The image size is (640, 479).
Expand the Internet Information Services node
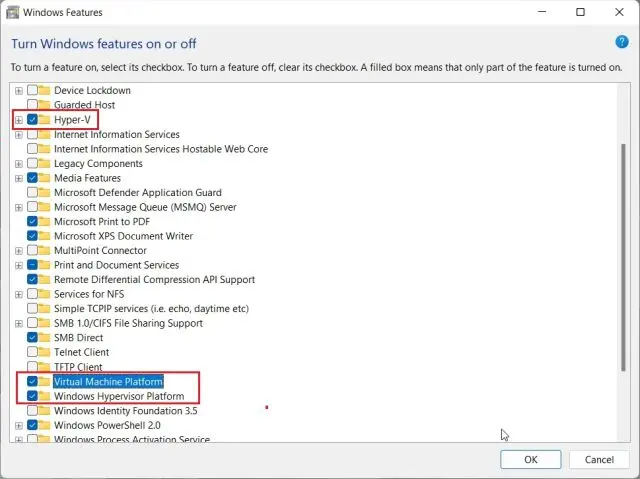[19, 134]
